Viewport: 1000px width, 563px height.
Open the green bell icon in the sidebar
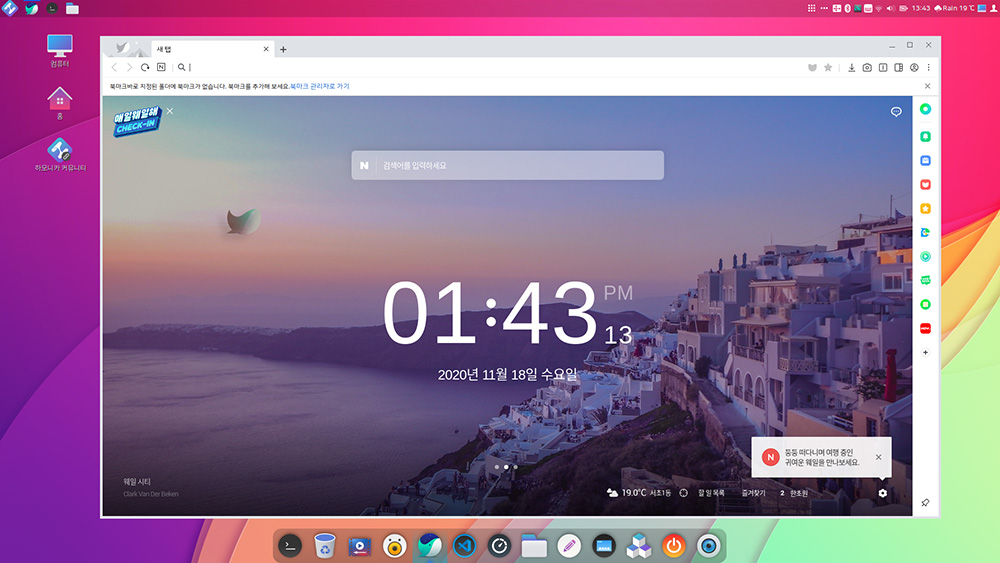click(925, 136)
